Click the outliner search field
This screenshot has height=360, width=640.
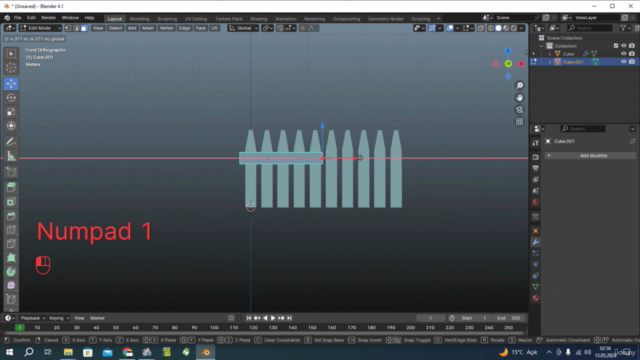[x=590, y=28]
